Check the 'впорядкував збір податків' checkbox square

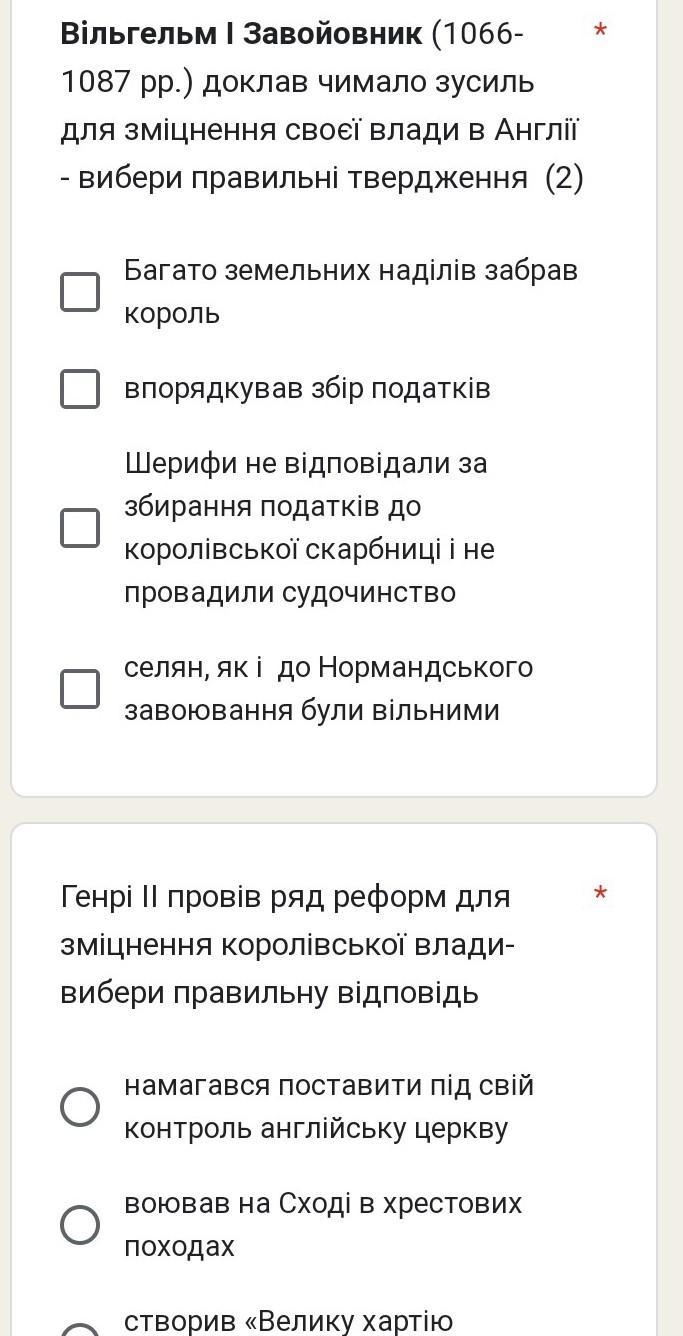(x=80, y=389)
